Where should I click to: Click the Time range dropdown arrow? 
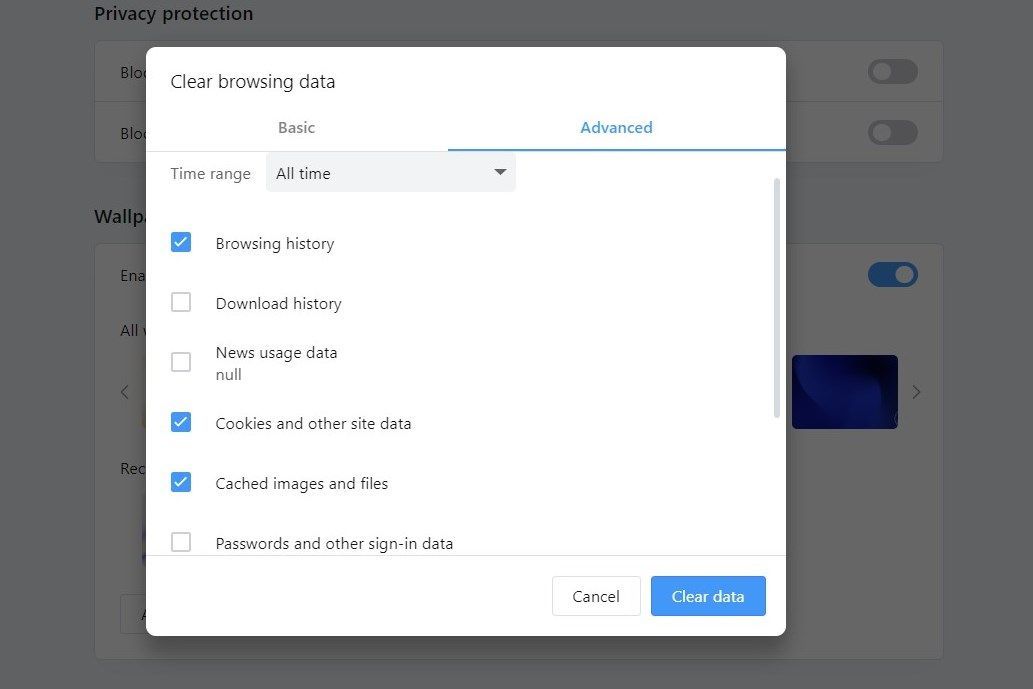500,173
